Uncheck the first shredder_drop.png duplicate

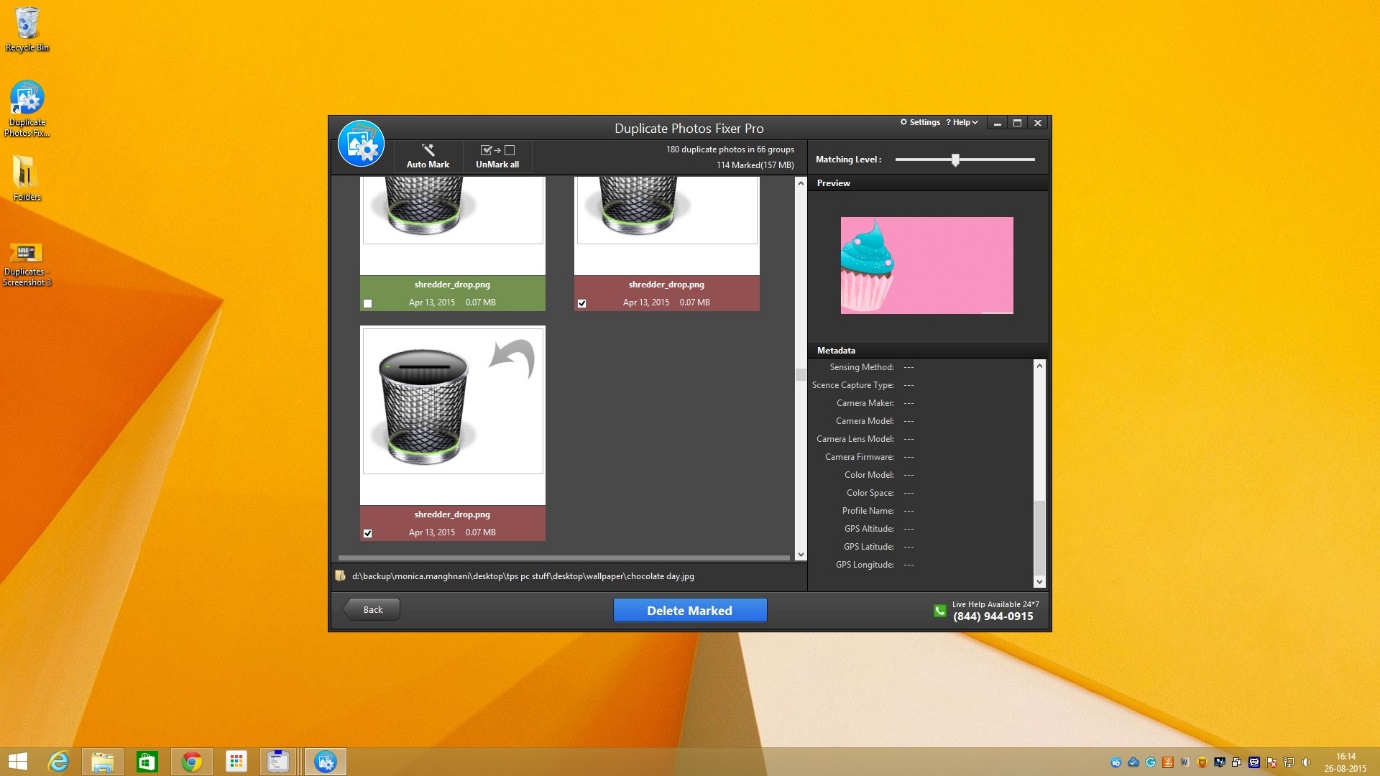(x=367, y=302)
